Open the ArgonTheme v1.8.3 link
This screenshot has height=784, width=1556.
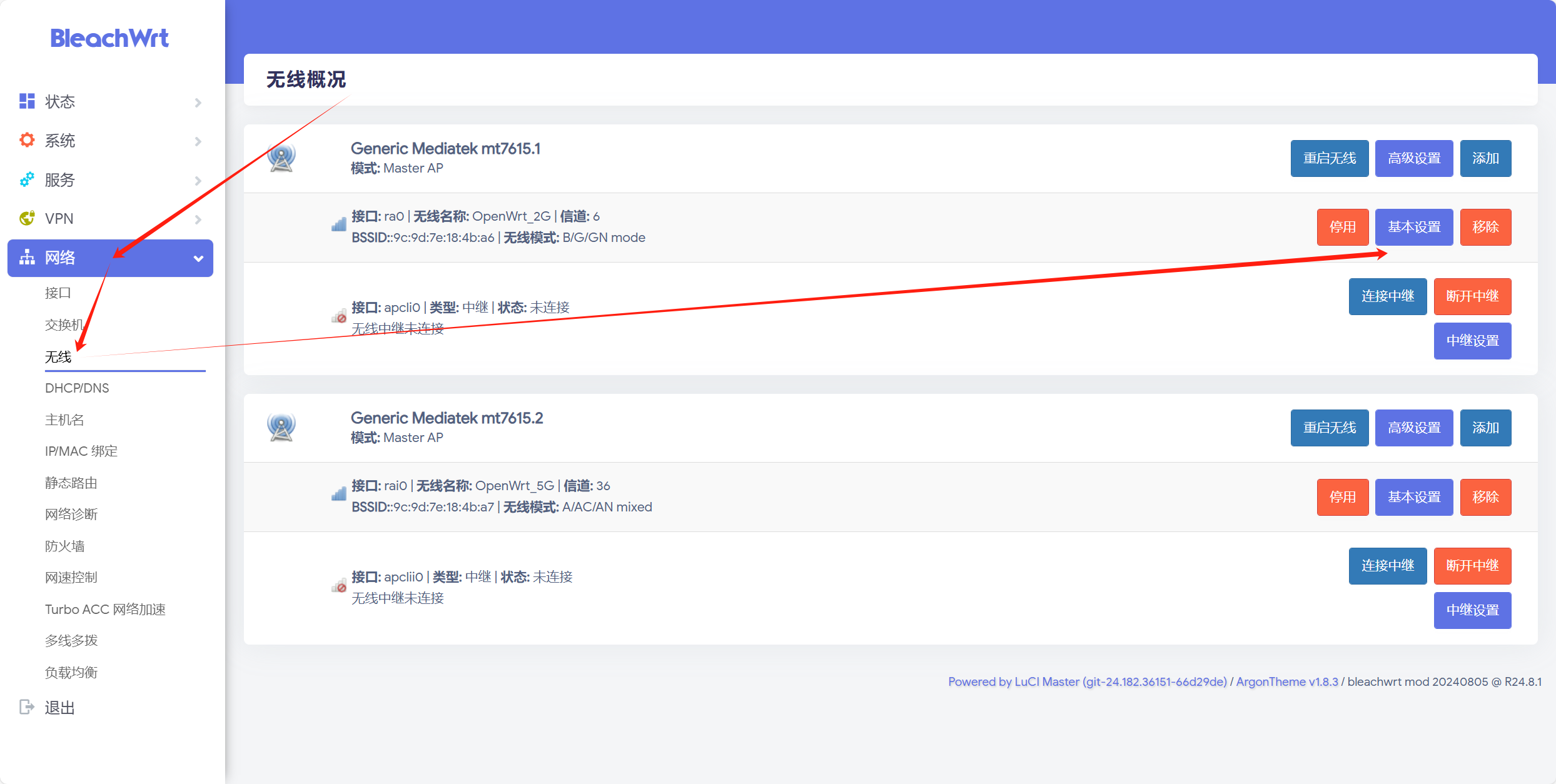pos(1287,681)
